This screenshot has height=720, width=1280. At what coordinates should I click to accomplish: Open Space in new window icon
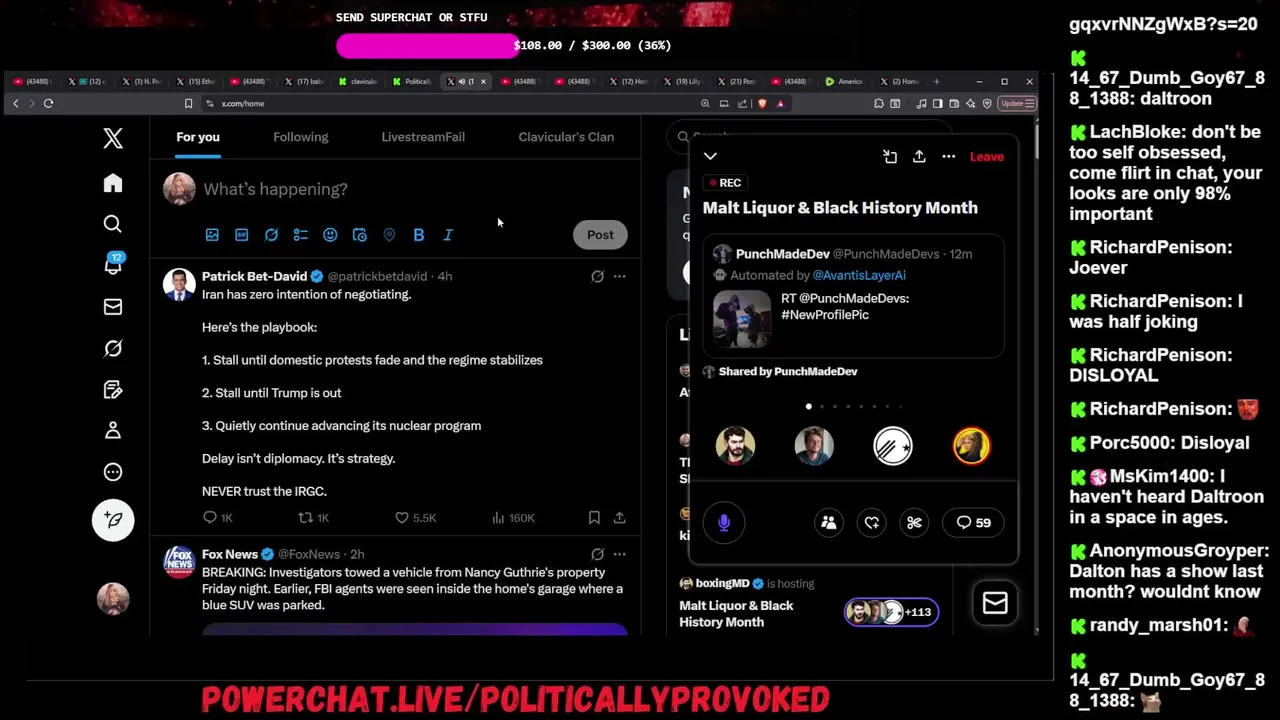pyautogui.click(x=890, y=156)
